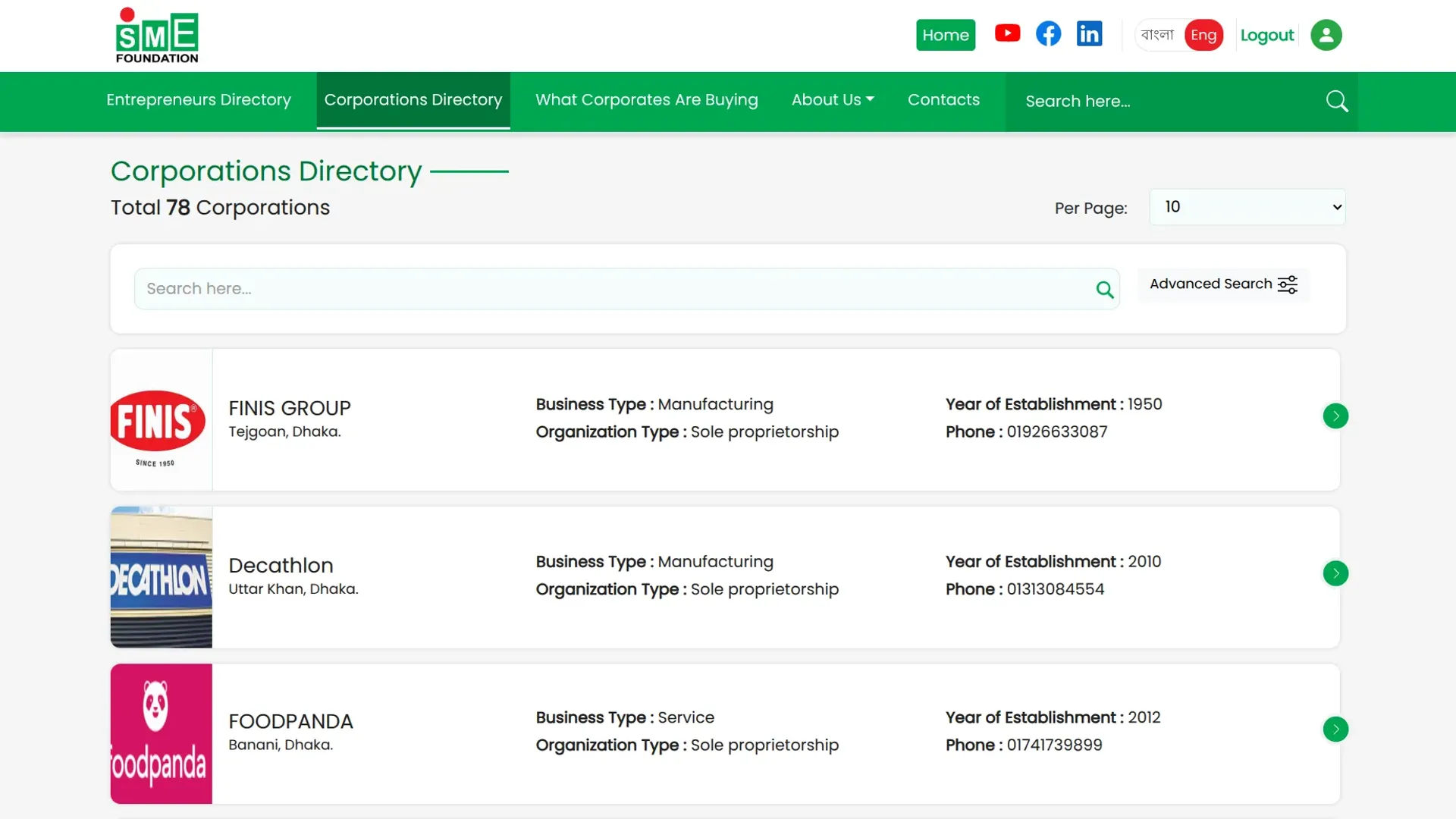Click the green directory search magnifier icon
Screen dimensions: 1456x819
click(x=1105, y=289)
